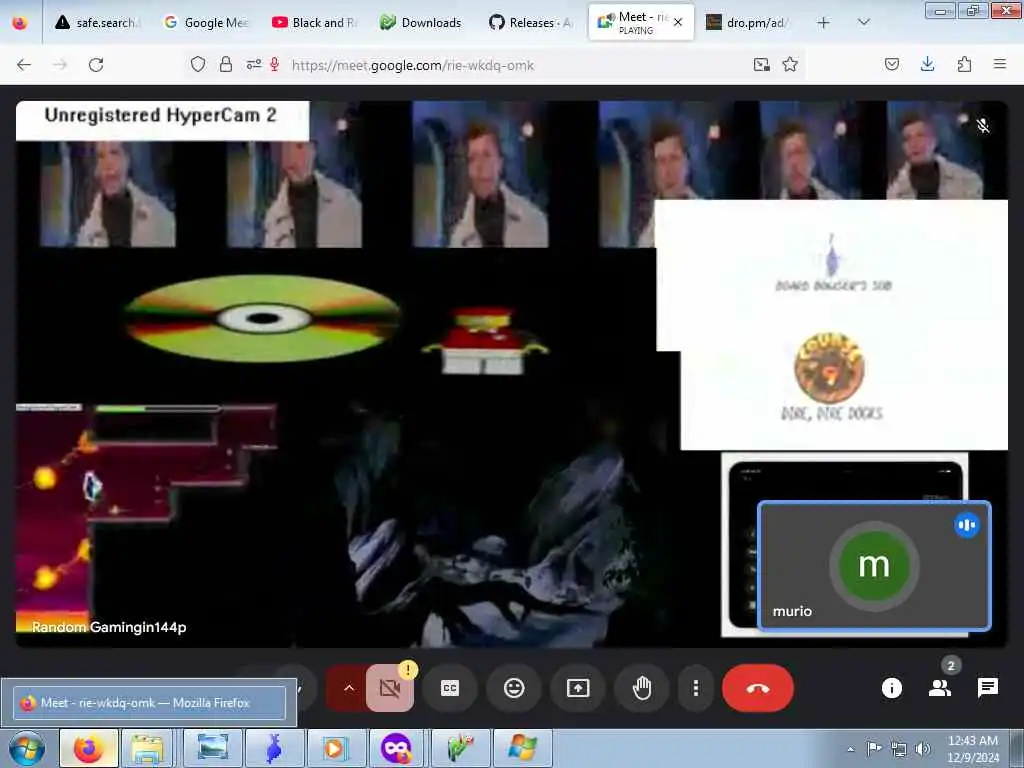Open Windows Explorer folder from taskbar
The image size is (1024, 768).
point(148,748)
